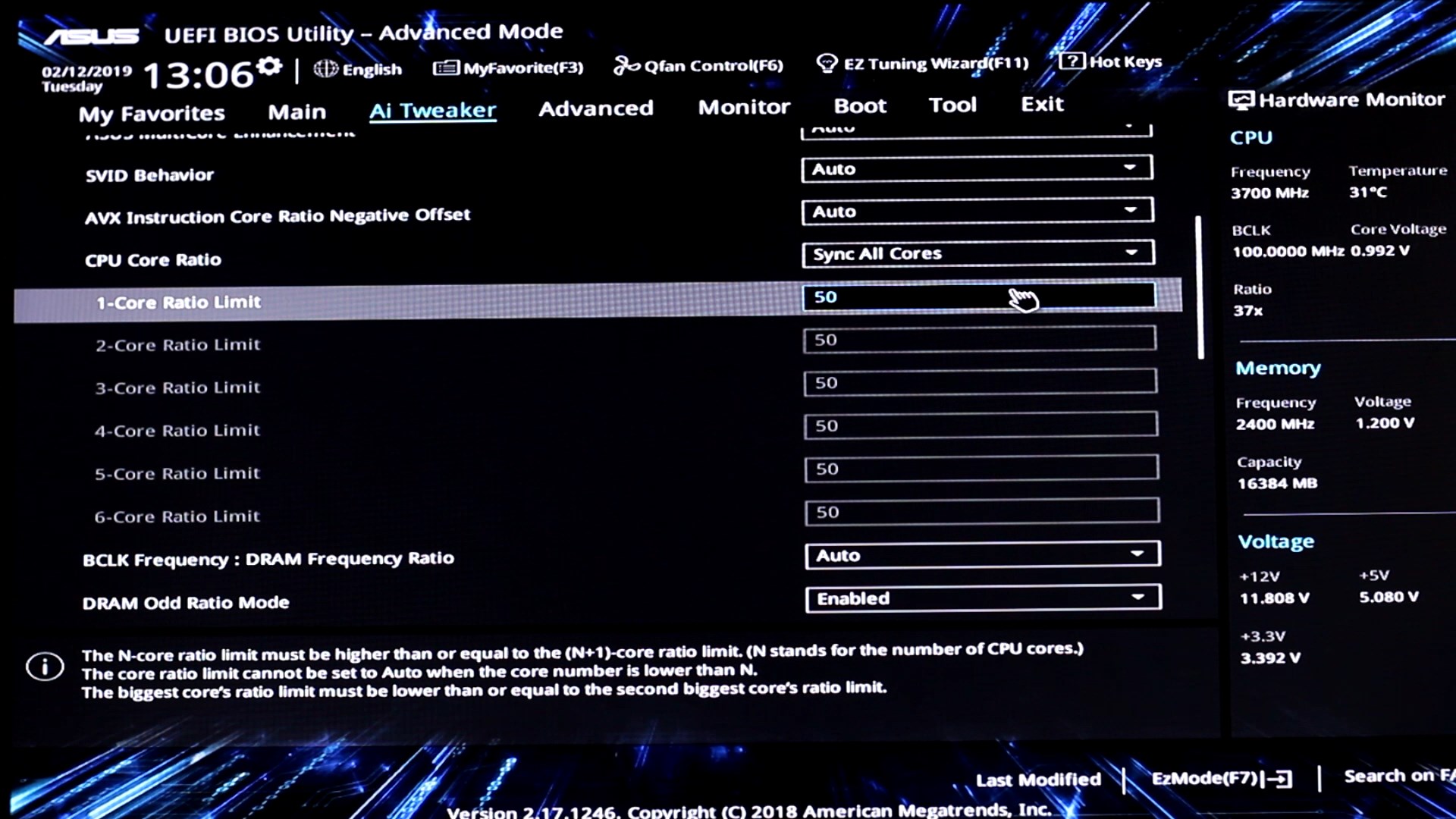
Task: Click the ASUS logo
Action: pyautogui.click(x=93, y=36)
